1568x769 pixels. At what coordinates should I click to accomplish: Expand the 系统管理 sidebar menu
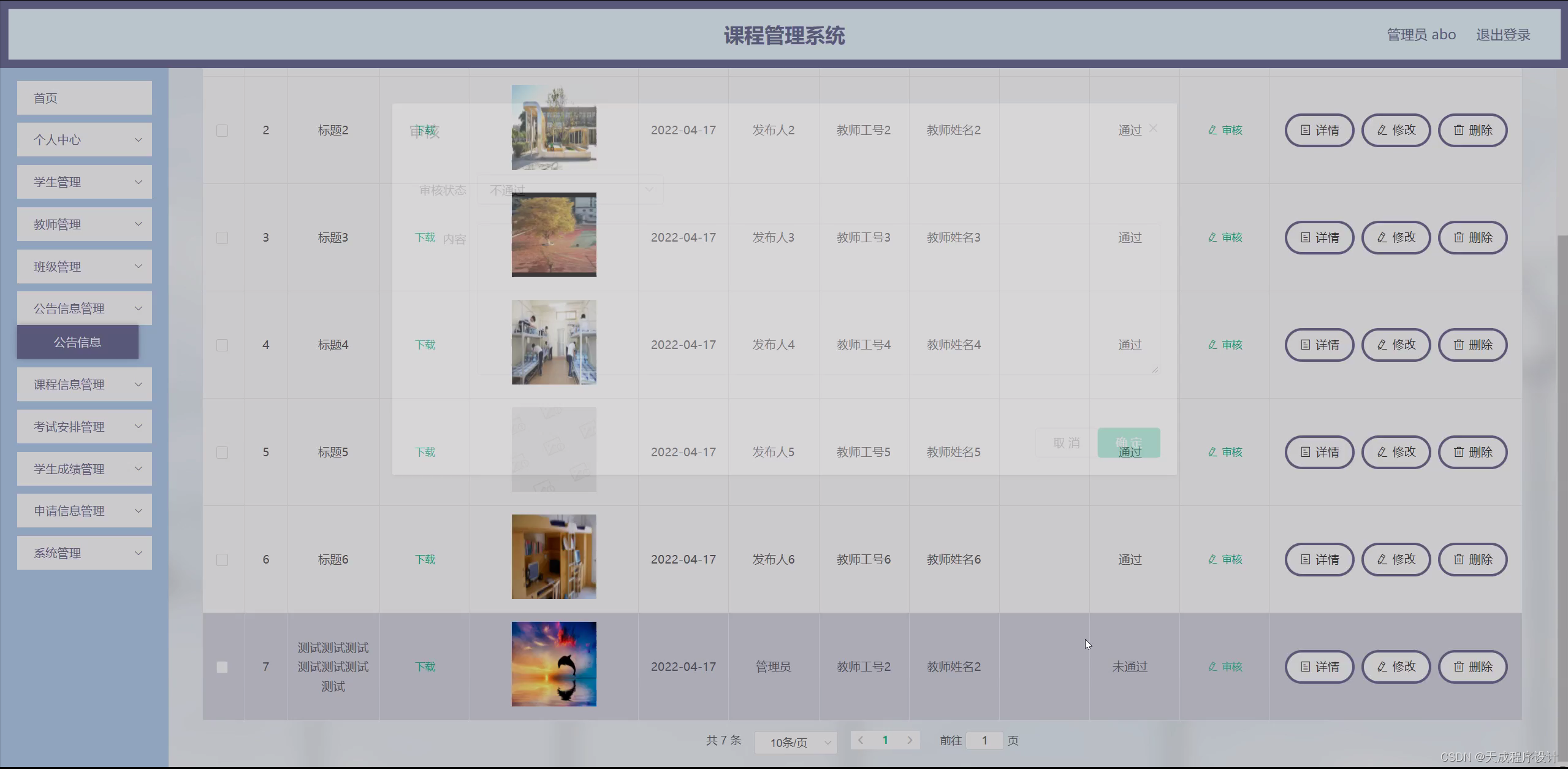(85, 553)
